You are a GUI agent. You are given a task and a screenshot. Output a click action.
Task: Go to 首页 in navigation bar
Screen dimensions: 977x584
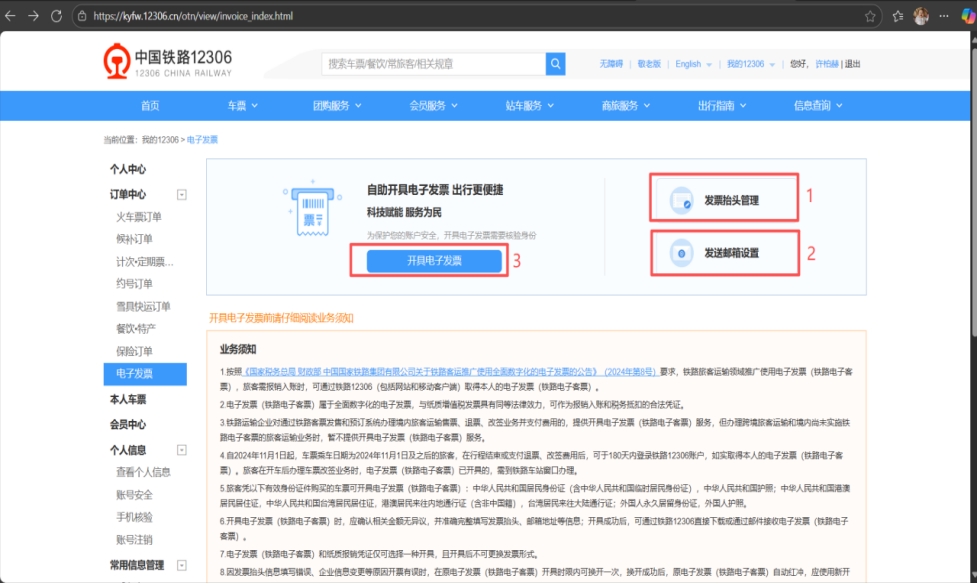150,106
